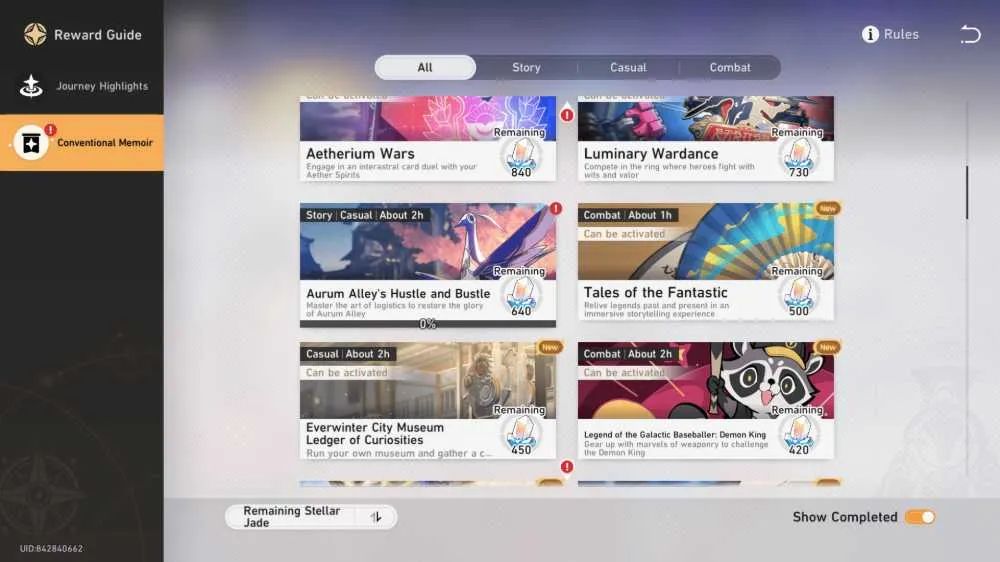
Task: Click the red alert badge on Aurum Alley's card
Action: click(x=556, y=209)
